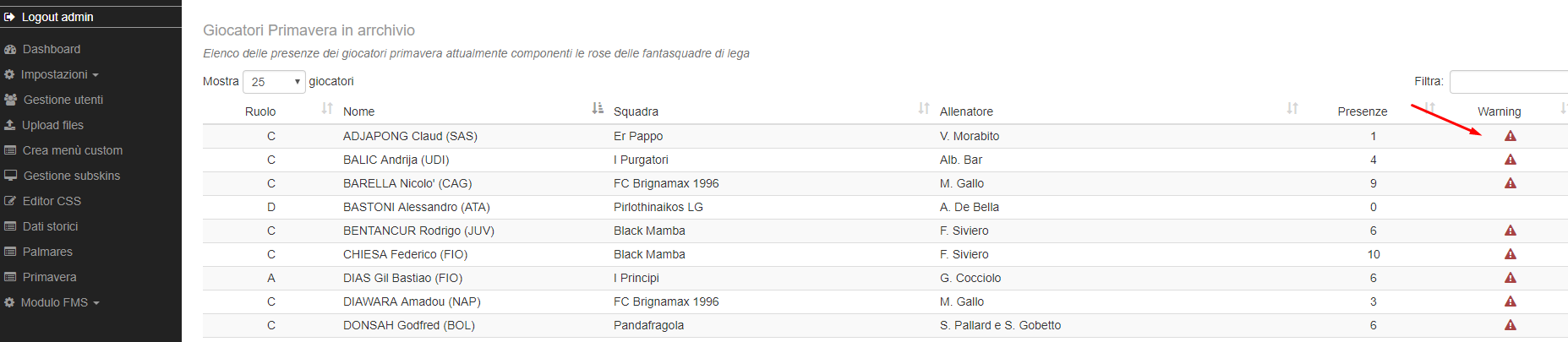Open Editor CSS from the sidebar
The image size is (1568, 342).
pyautogui.click(x=52, y=201)
